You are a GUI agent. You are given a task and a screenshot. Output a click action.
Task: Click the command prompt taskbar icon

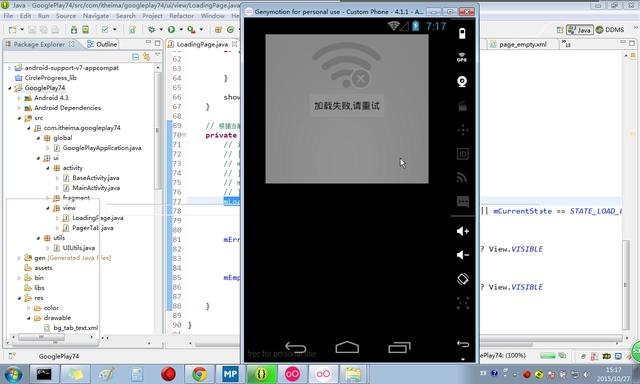click(44, 374)
